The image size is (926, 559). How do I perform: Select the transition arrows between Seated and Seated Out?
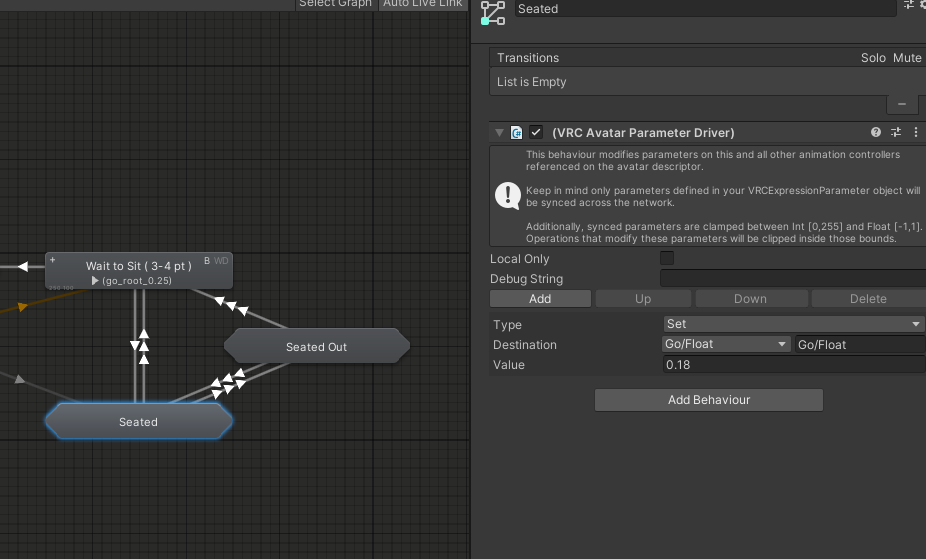(x=228, y=383)
